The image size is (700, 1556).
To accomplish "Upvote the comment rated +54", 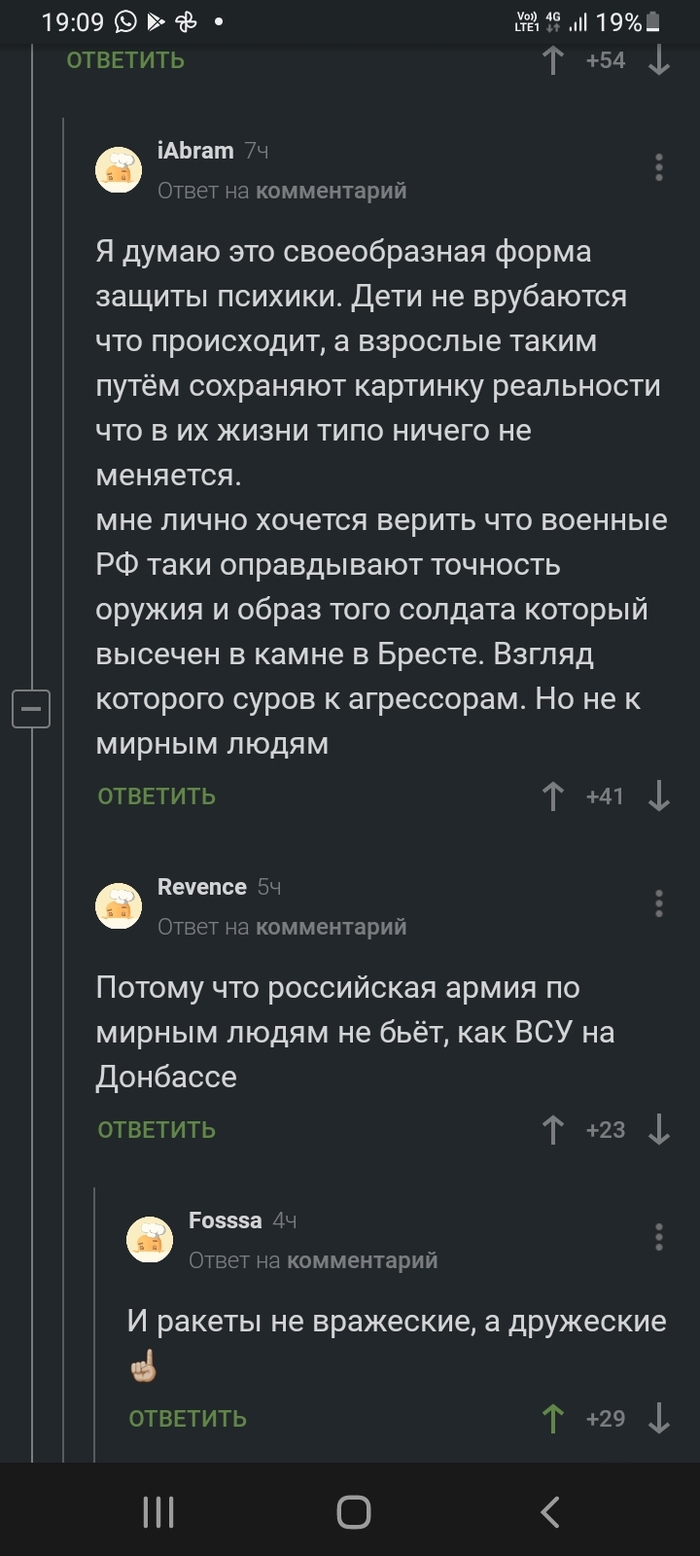I will [552, 60].
